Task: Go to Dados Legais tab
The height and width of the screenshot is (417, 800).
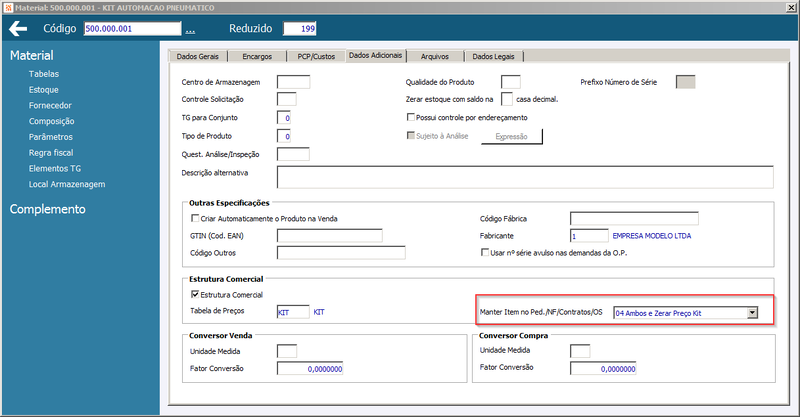Action: pyautogui.click(x=493, y=56)
